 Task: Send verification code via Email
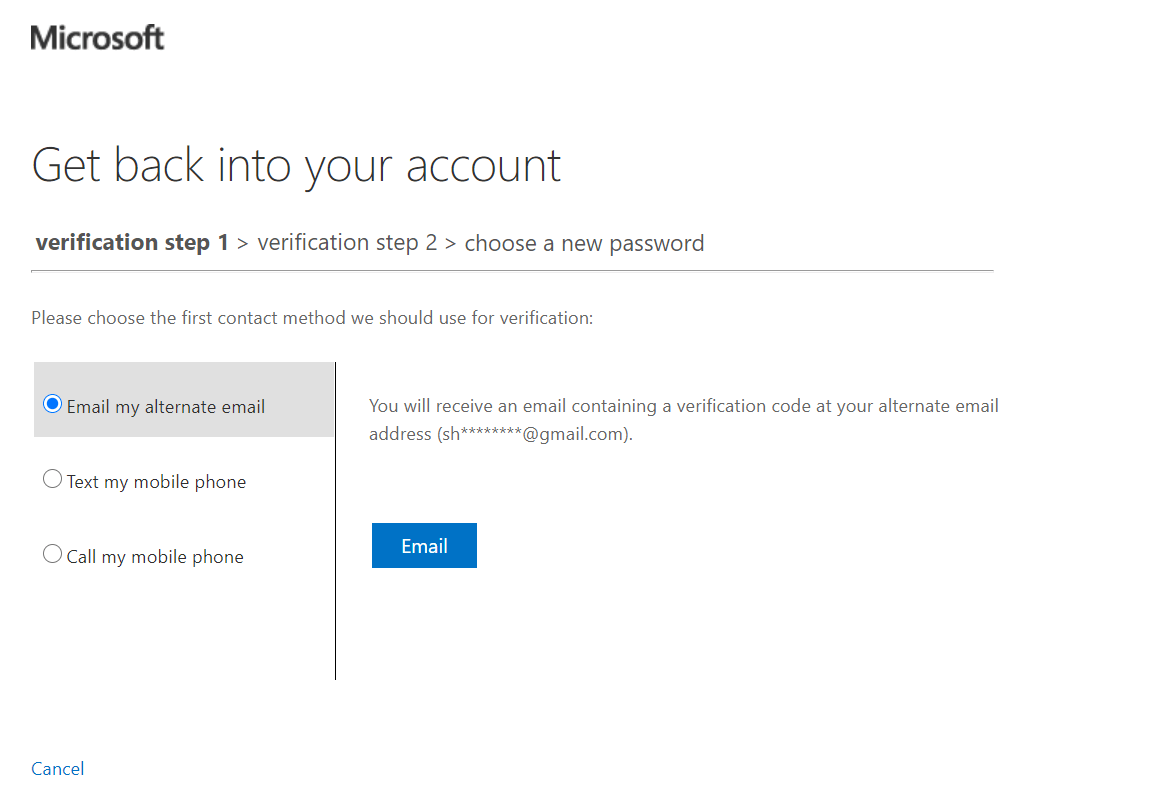(424, 545)
